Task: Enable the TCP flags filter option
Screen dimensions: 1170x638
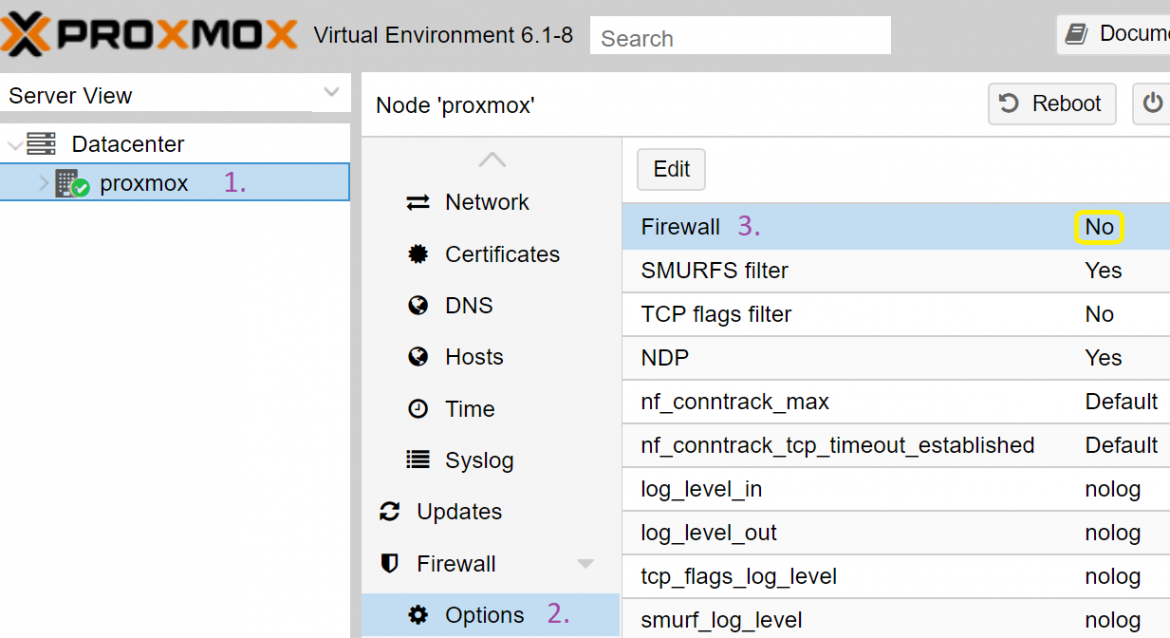Action: pos(1099,314)
